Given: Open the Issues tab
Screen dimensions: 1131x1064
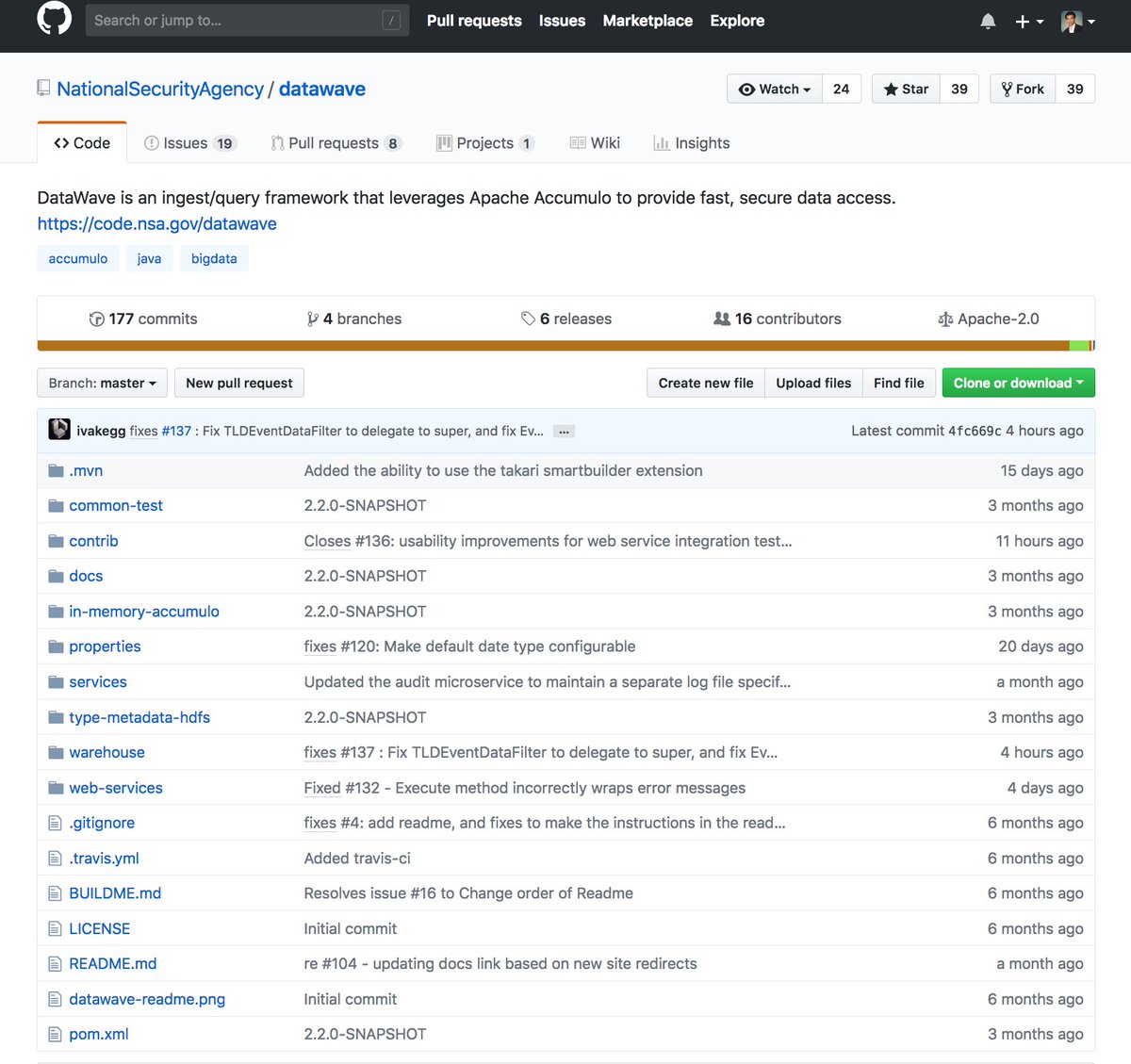Looking at the screenshot, I should 188,143.
